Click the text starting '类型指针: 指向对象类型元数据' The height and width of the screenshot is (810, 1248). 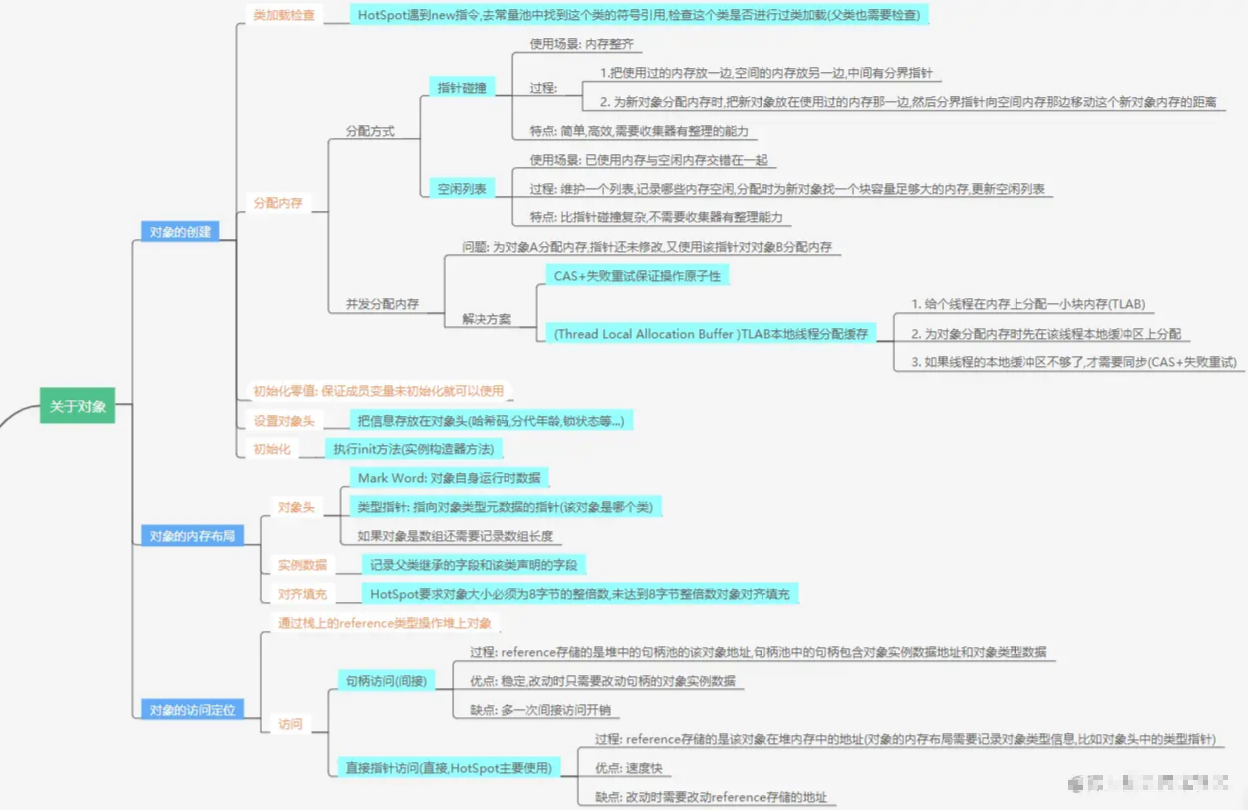505,507
